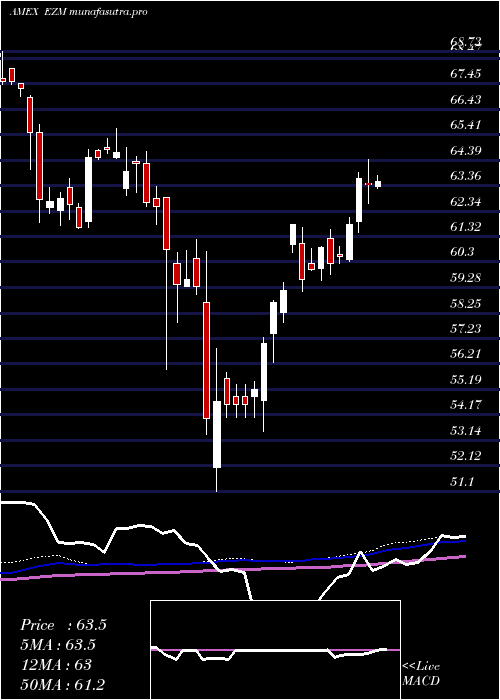Click the 62.34 price axis label

(x=466, y=202)
